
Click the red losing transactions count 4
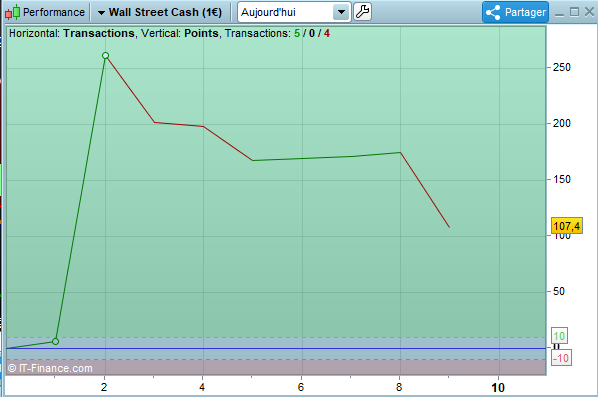click(327, 34)
